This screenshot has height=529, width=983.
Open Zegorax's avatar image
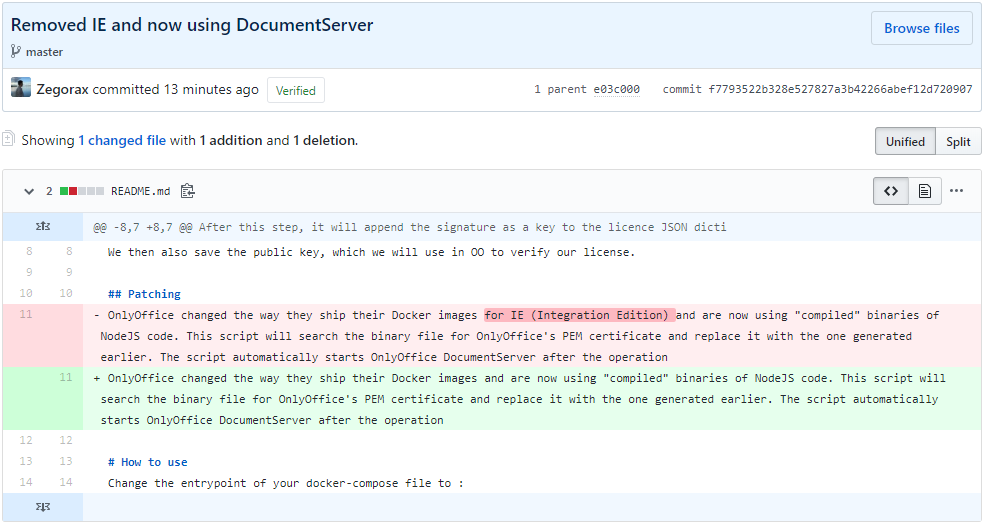pyautogui.click(x=21, y=87)
